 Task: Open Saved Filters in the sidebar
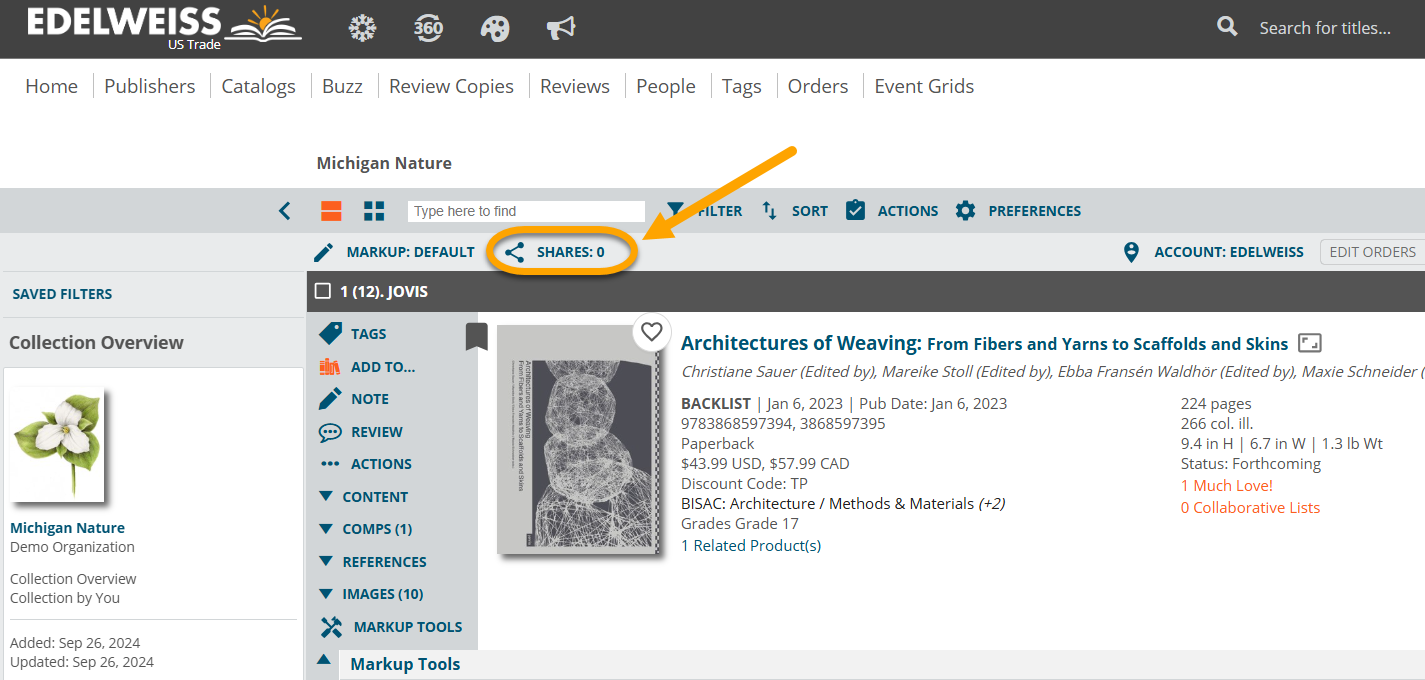tap(62, 294)
